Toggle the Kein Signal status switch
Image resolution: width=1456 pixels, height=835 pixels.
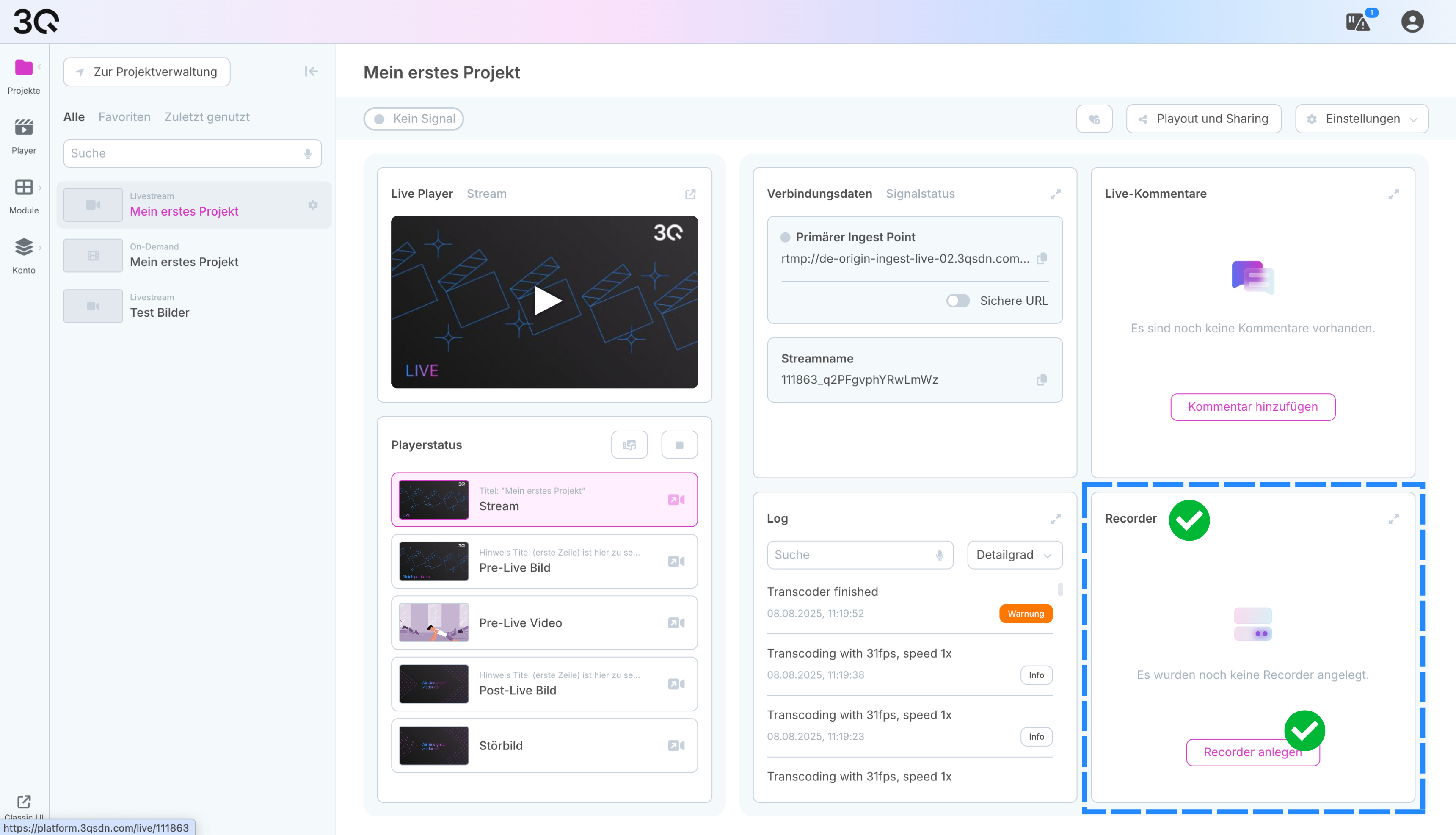(413, 119)
